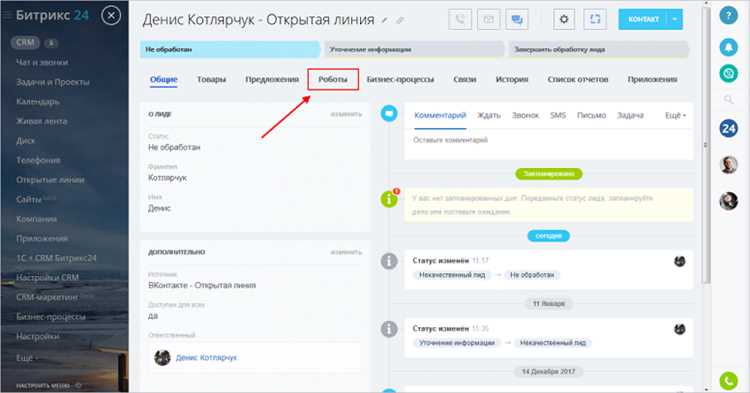The height and width of the screenshot is (393, 750).
Task: Click info icon beside the 11:35 status change
Action: pyautogui.click(x=389, y=329)
